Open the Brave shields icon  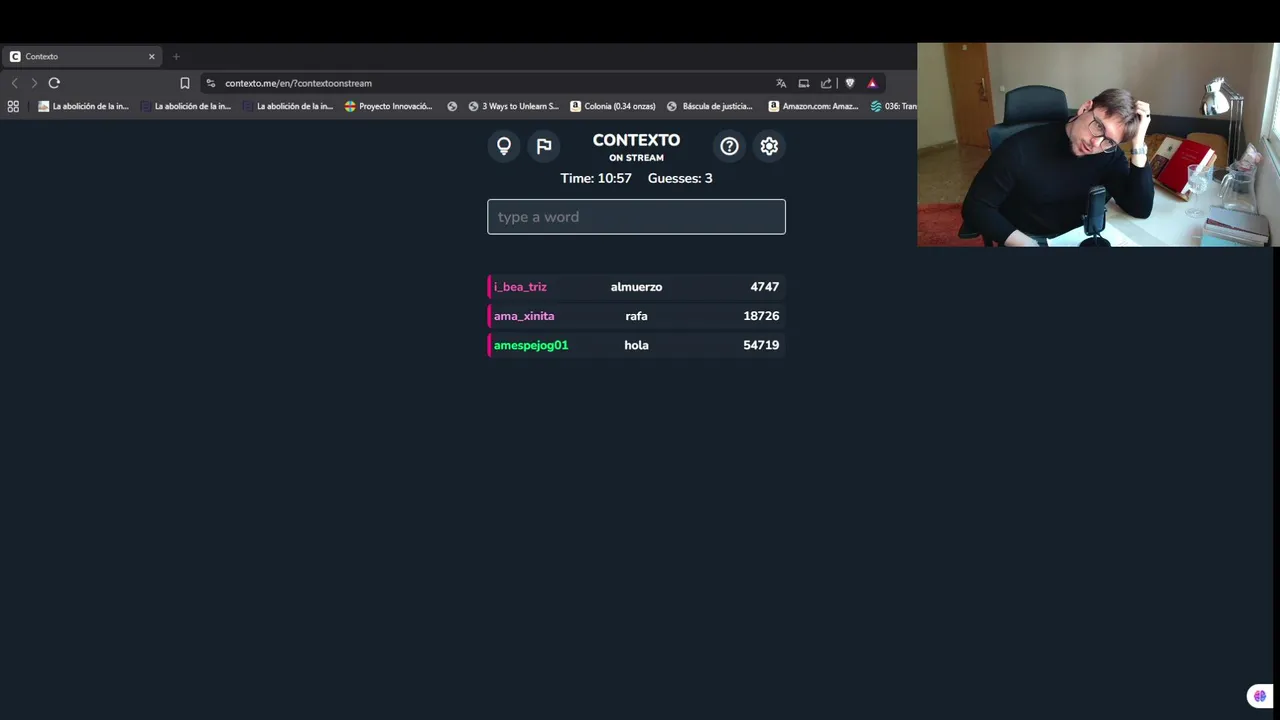pos(850,83)
